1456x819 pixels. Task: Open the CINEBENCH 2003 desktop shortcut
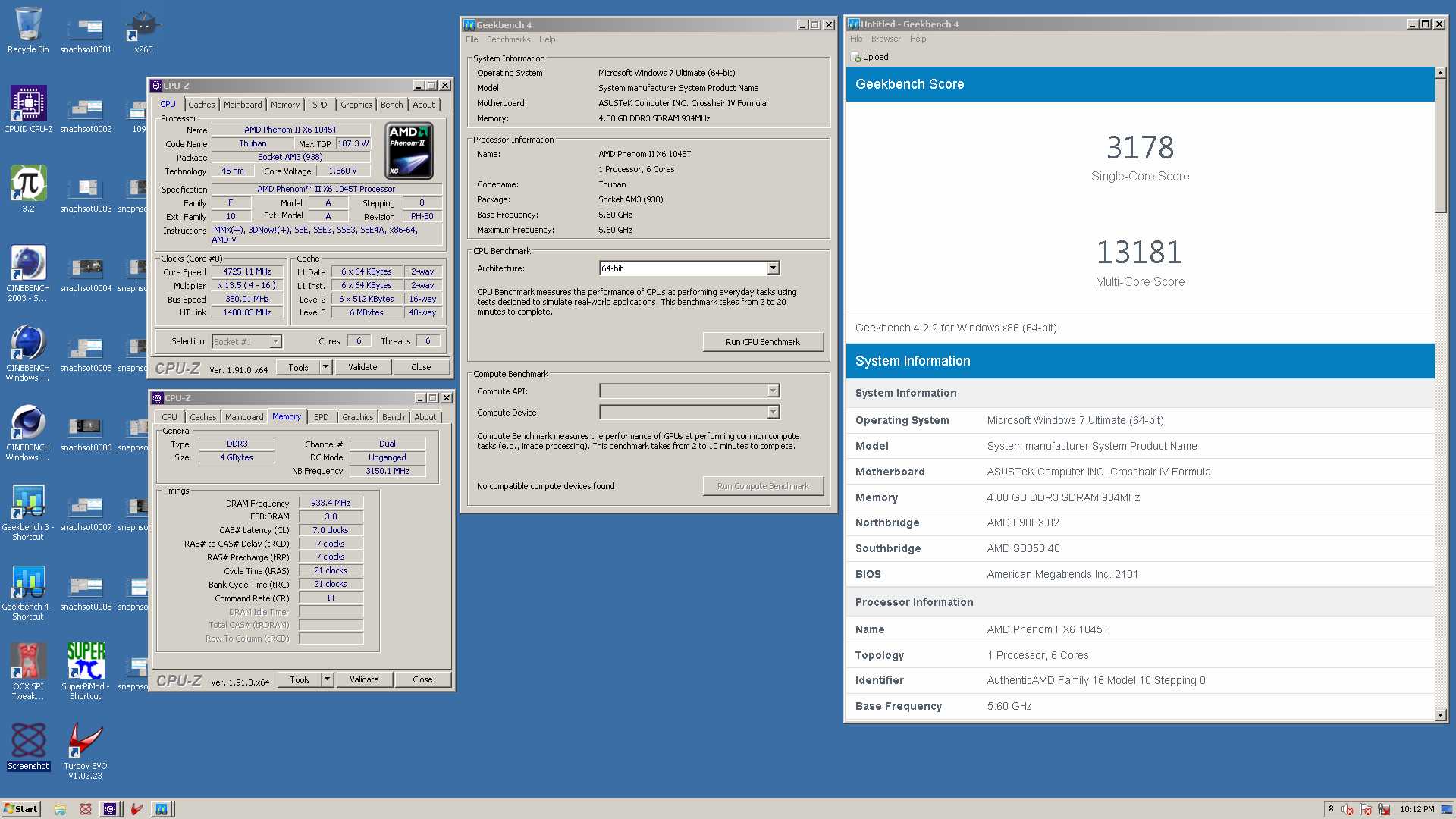coord(28,273)
